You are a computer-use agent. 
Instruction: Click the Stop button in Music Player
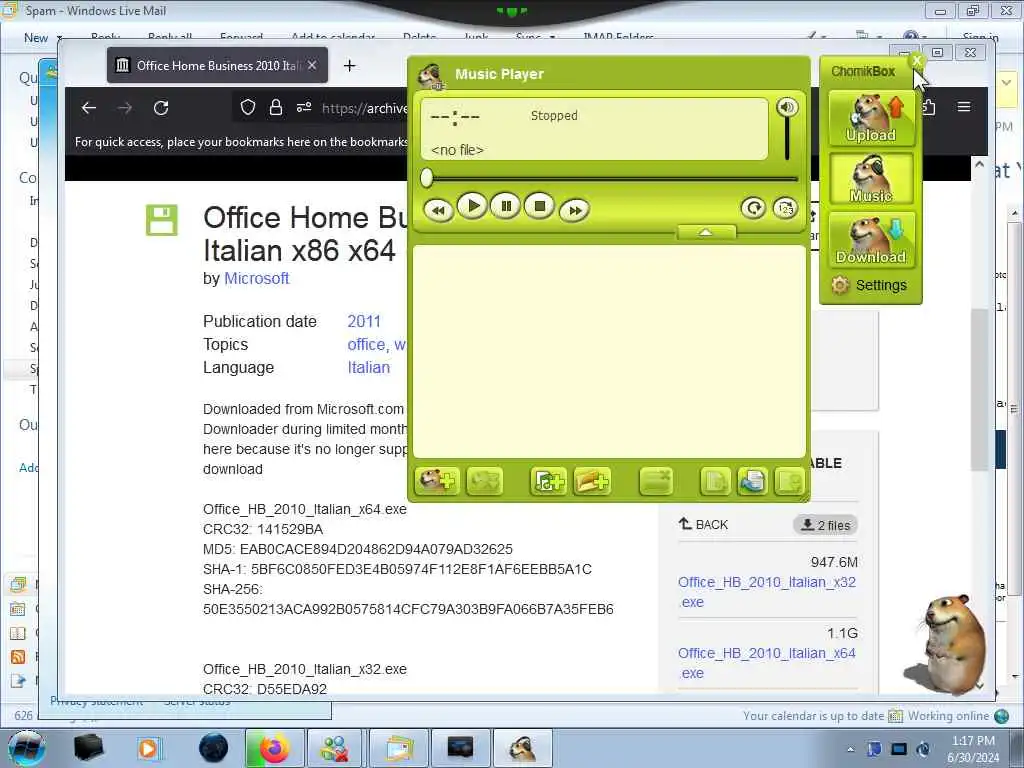(539, 206)
